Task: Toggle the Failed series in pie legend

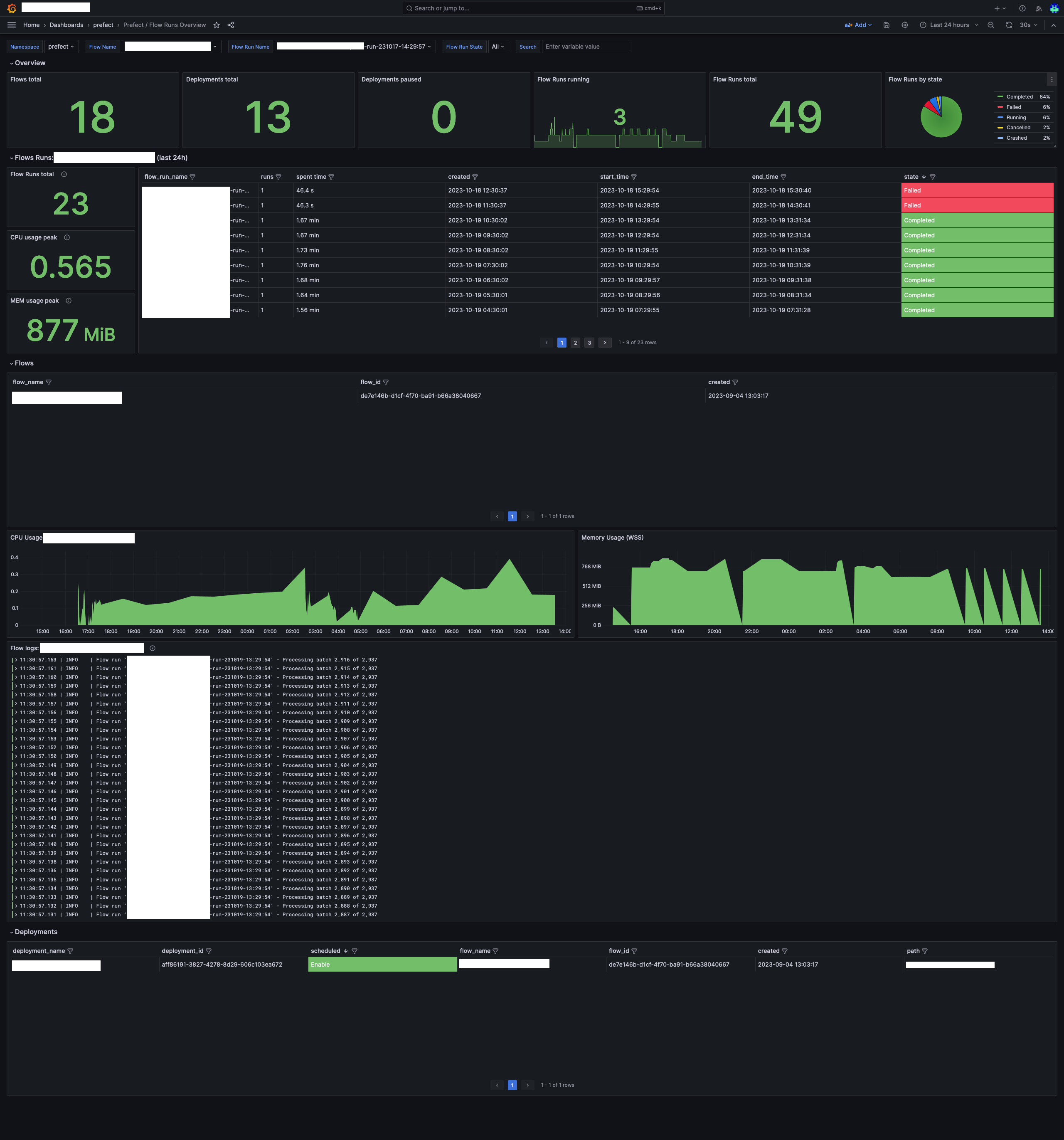Action: click(x=1014, y=107)
